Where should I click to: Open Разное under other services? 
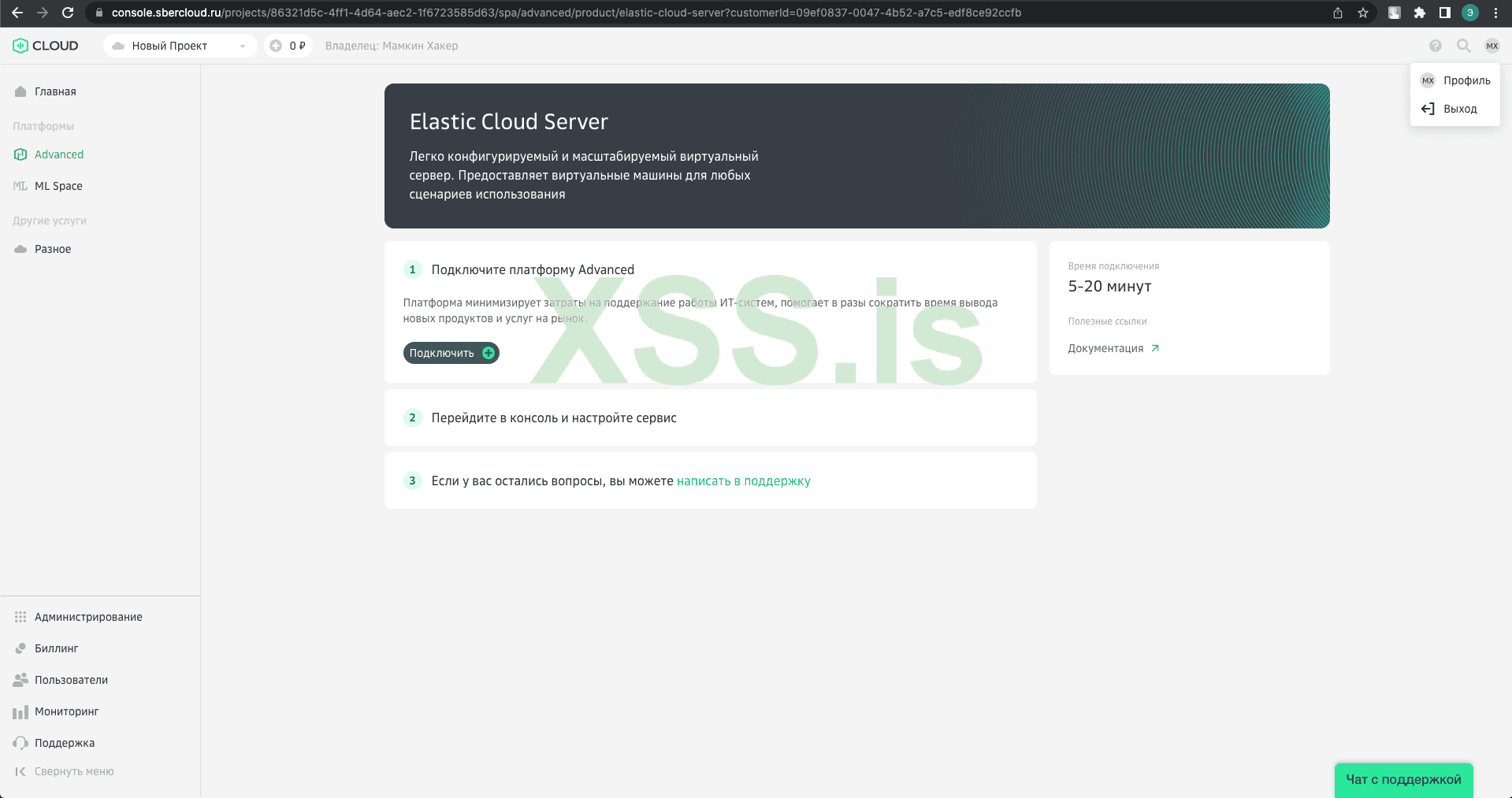click(x=53, y=249)
